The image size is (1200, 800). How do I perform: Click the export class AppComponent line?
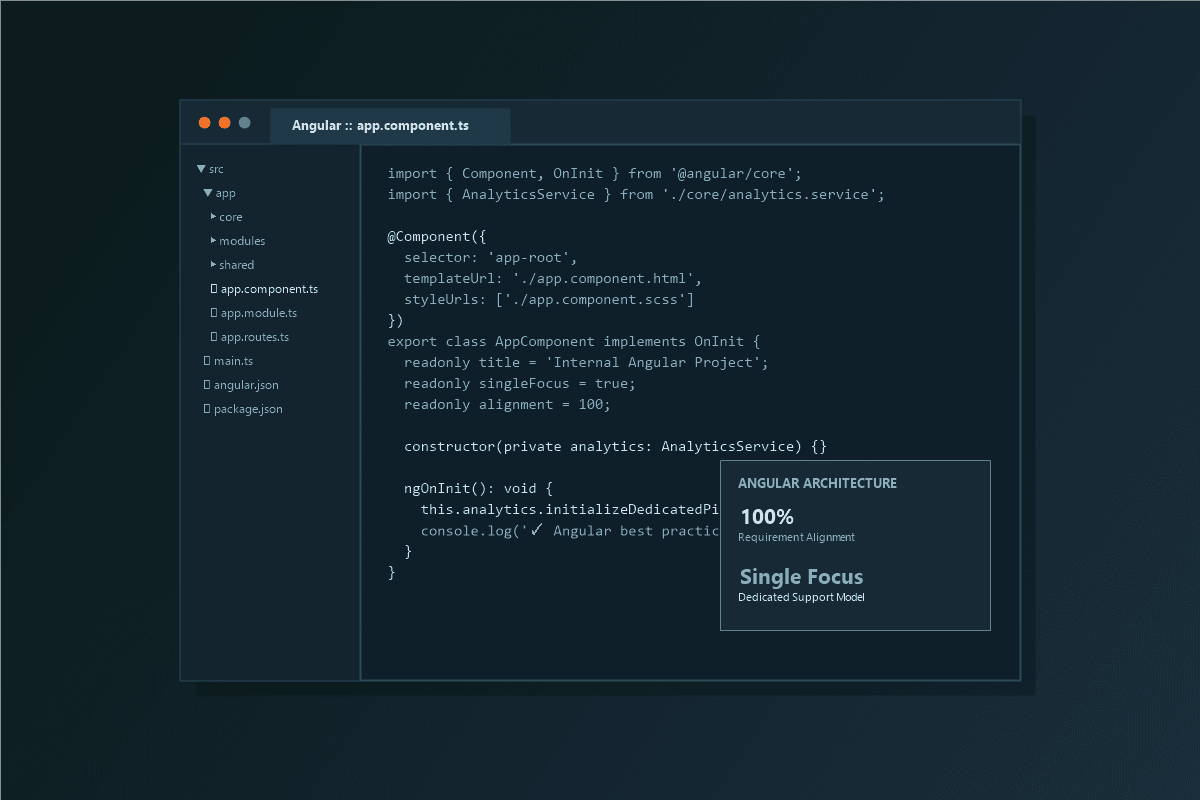pyautogui.click(x=574, y=341)
